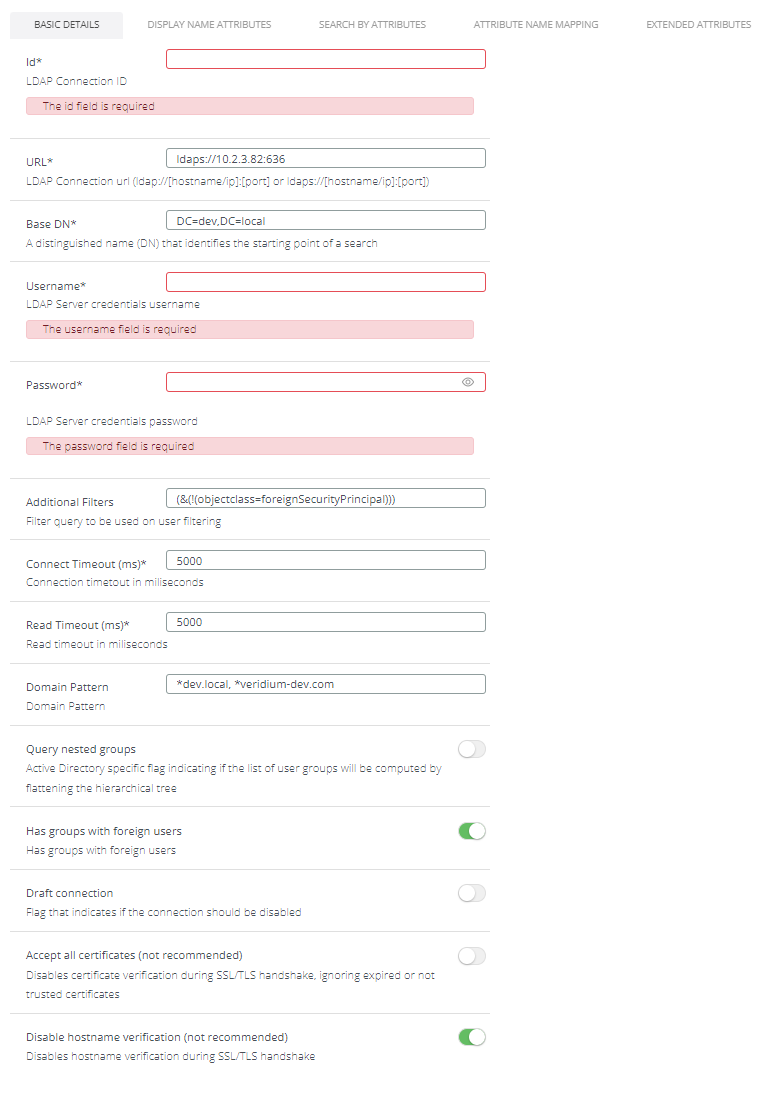Go to Search By Attributes tab

point(372,25)
